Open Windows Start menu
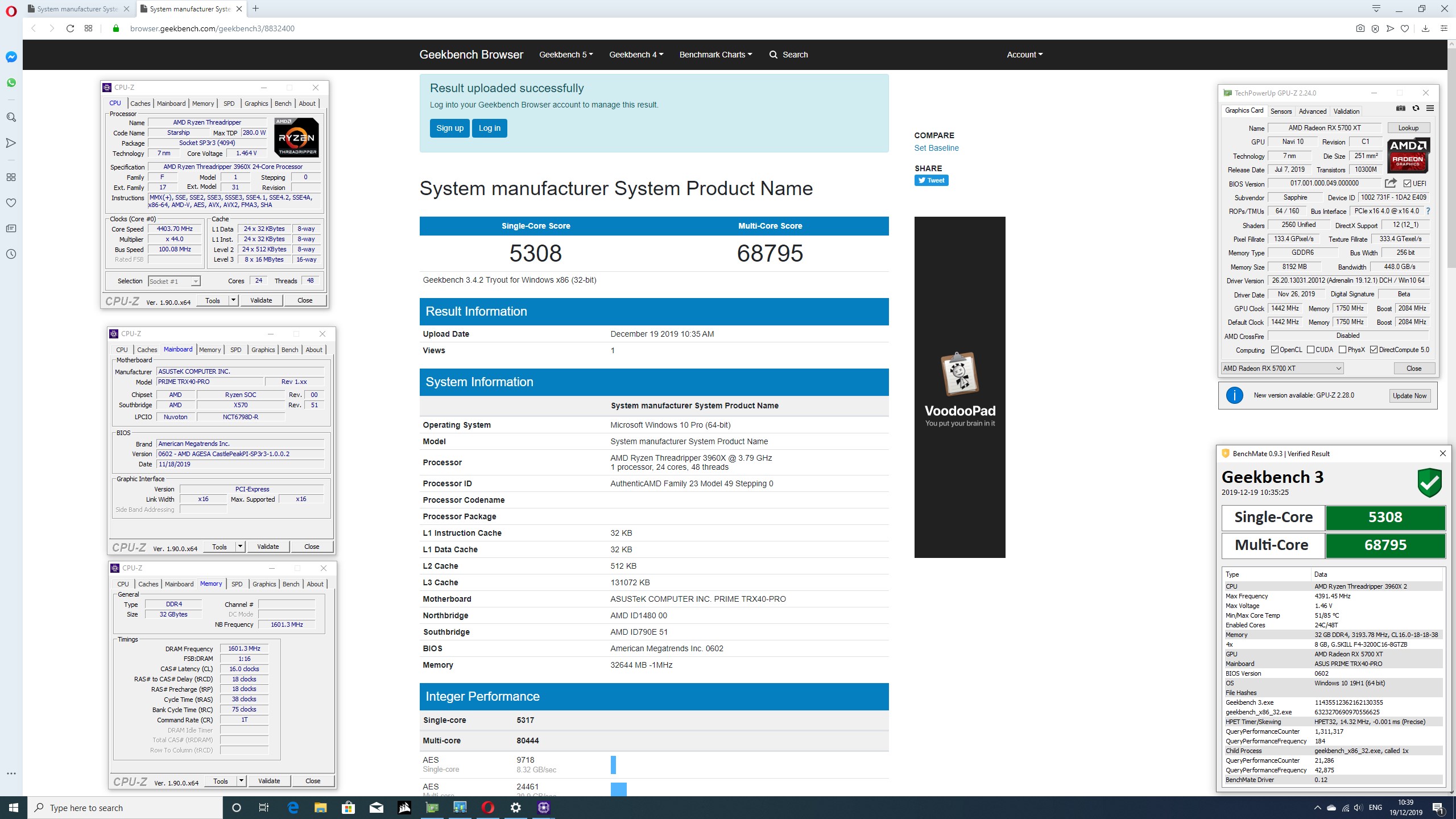The image size is (1456, 819). point(14,808)
